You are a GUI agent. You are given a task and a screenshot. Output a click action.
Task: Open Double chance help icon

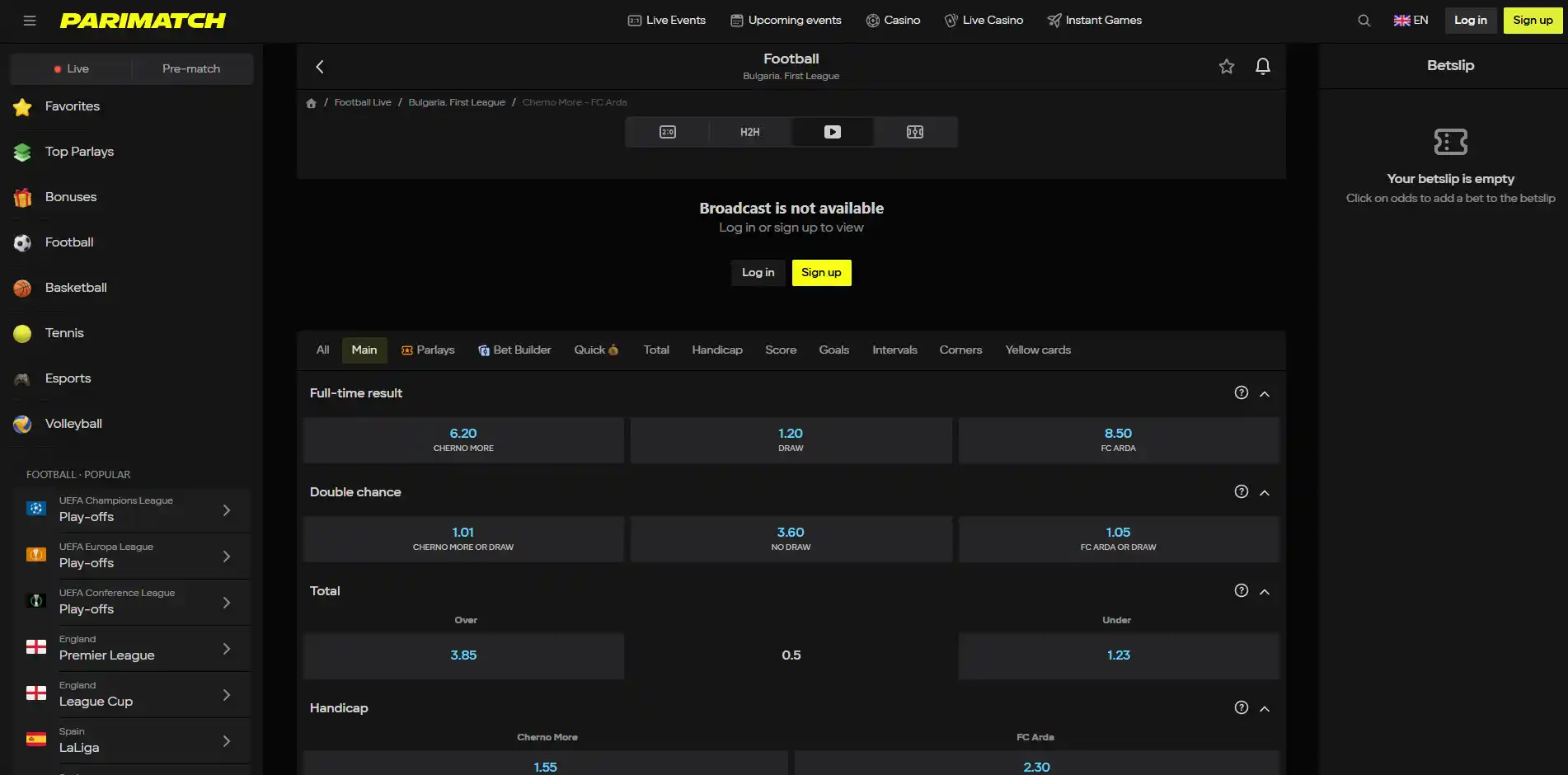click(1241, 492)
